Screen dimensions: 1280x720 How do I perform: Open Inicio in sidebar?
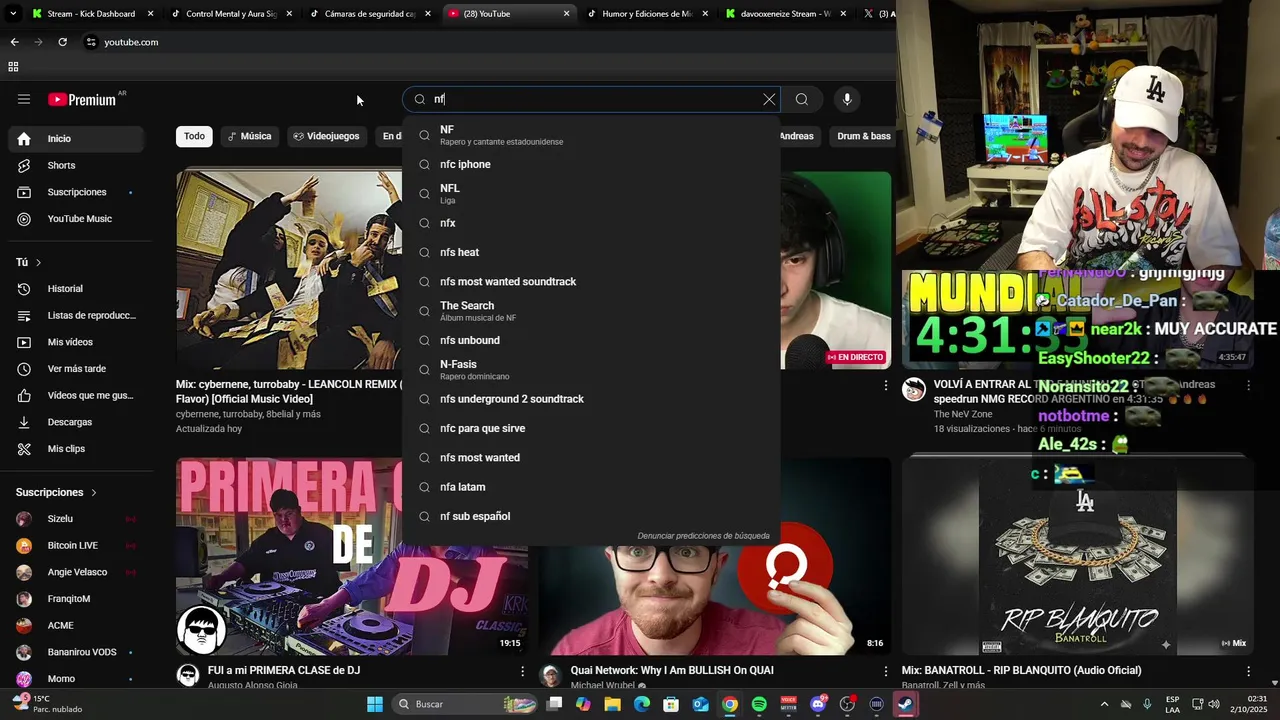(76, 139)
